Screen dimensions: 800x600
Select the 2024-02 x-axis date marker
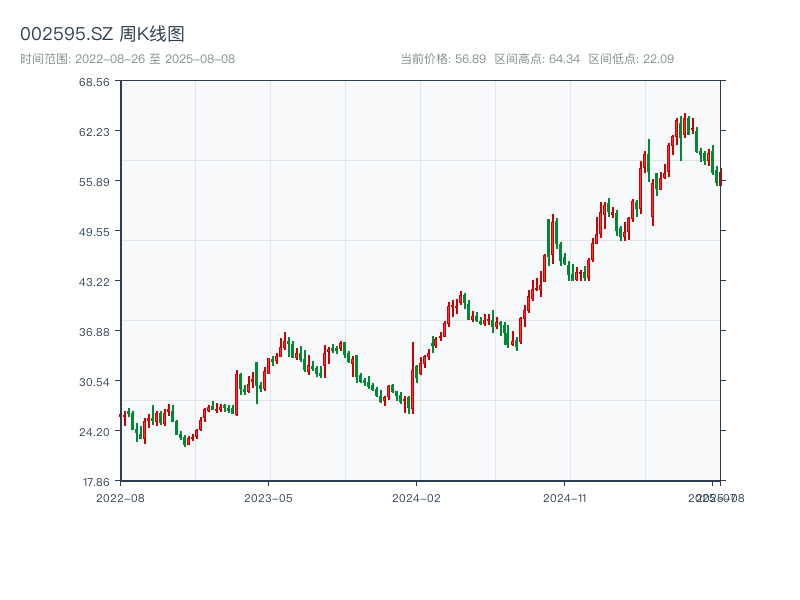(x=416, y=497)
